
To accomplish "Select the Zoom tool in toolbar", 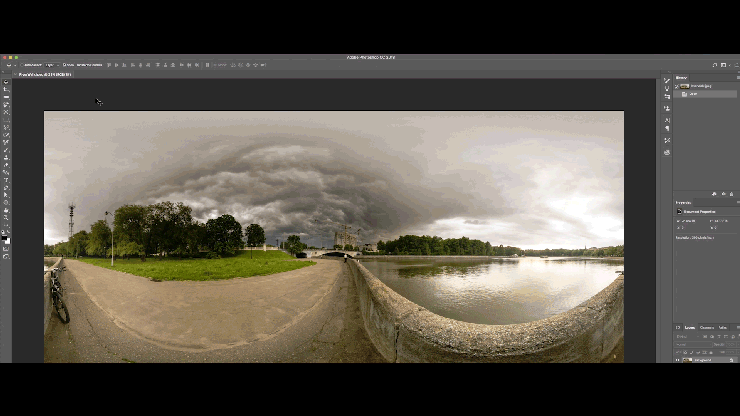I will pyautogui.click(x=6, y=216).
